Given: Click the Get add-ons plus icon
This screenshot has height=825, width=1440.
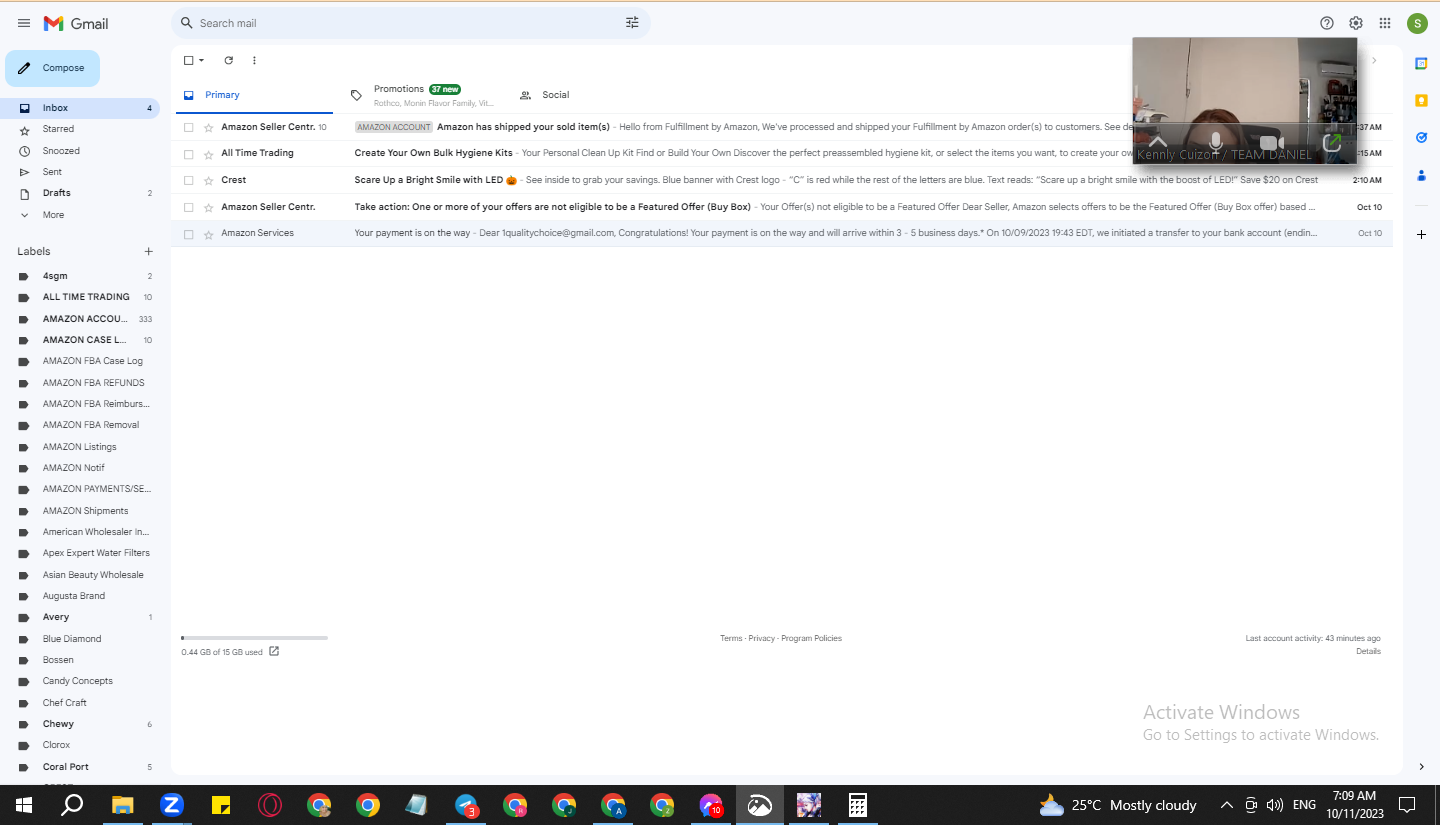Looking at the screenshot, I should (x=1421, y=234).
